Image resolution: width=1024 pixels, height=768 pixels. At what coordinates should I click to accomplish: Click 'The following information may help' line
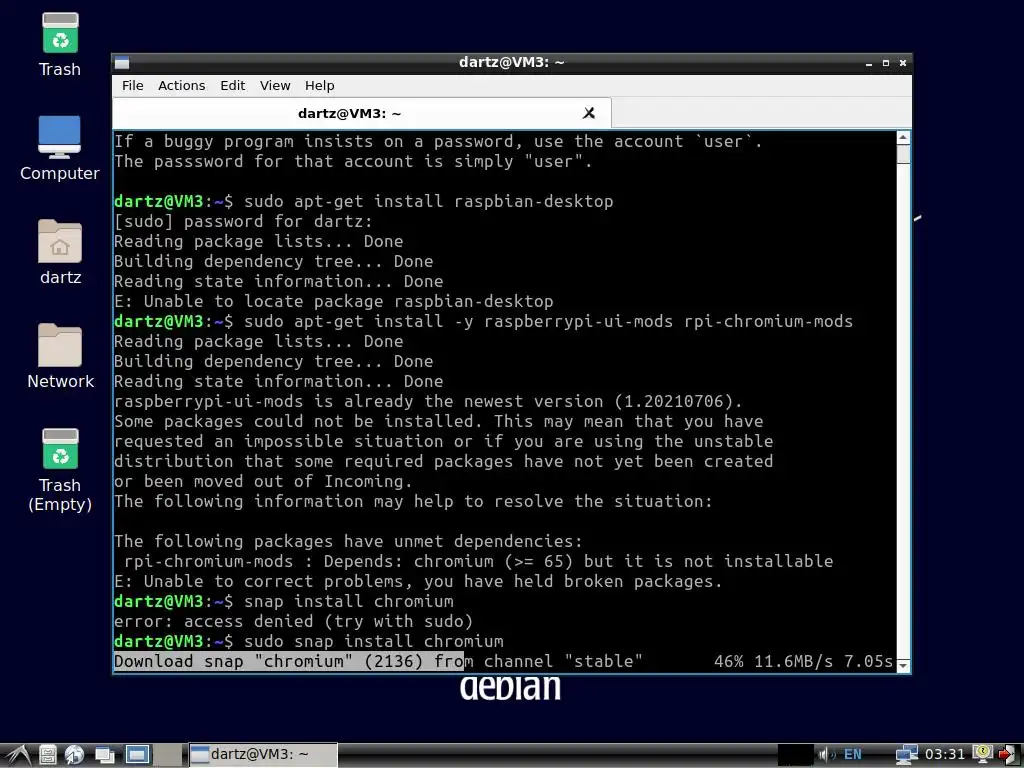pyautogui.click(x=413, y=502)
